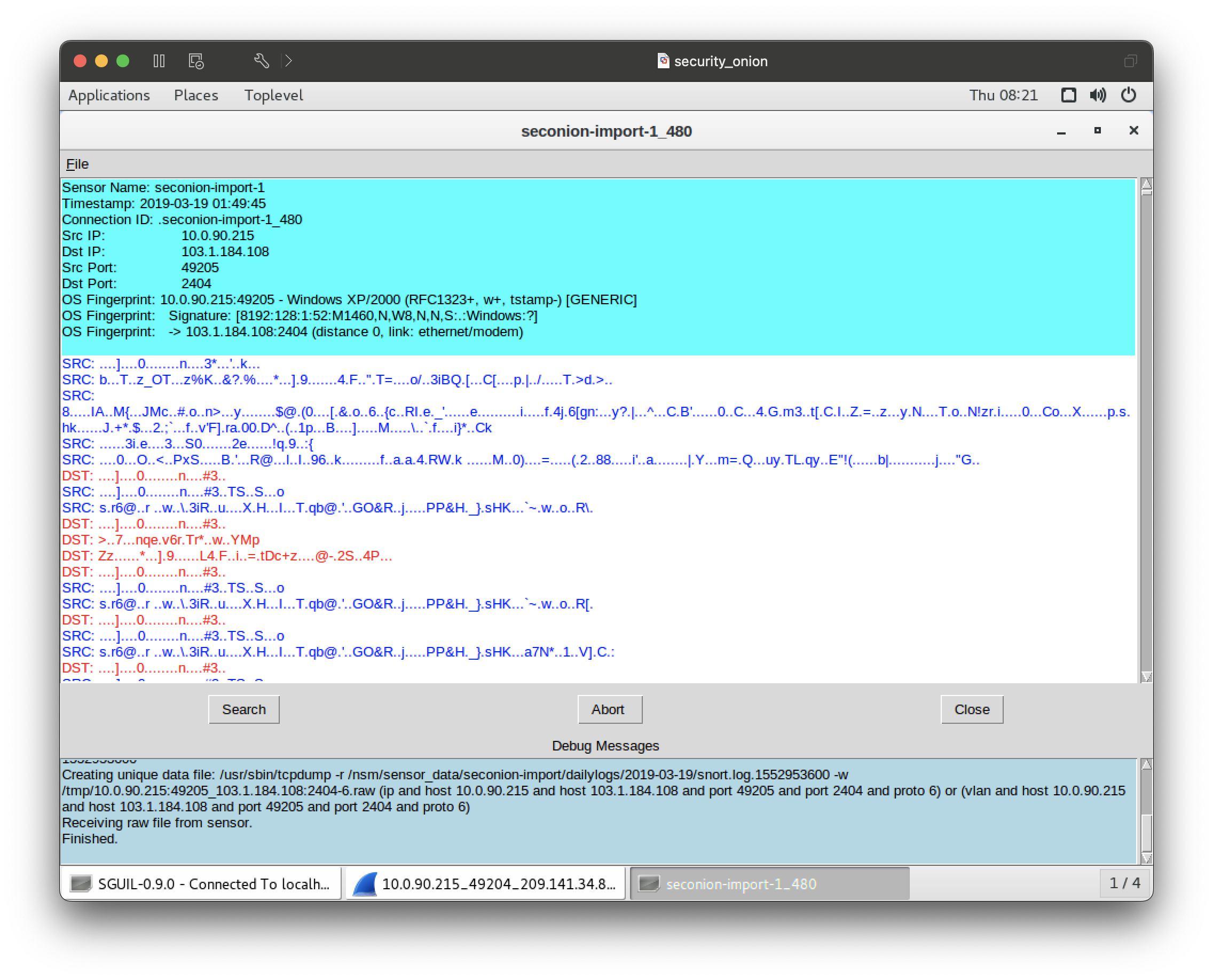
Task: Click the 'SRC: b...T..z_OT...z%K' line
Action: 337,380
